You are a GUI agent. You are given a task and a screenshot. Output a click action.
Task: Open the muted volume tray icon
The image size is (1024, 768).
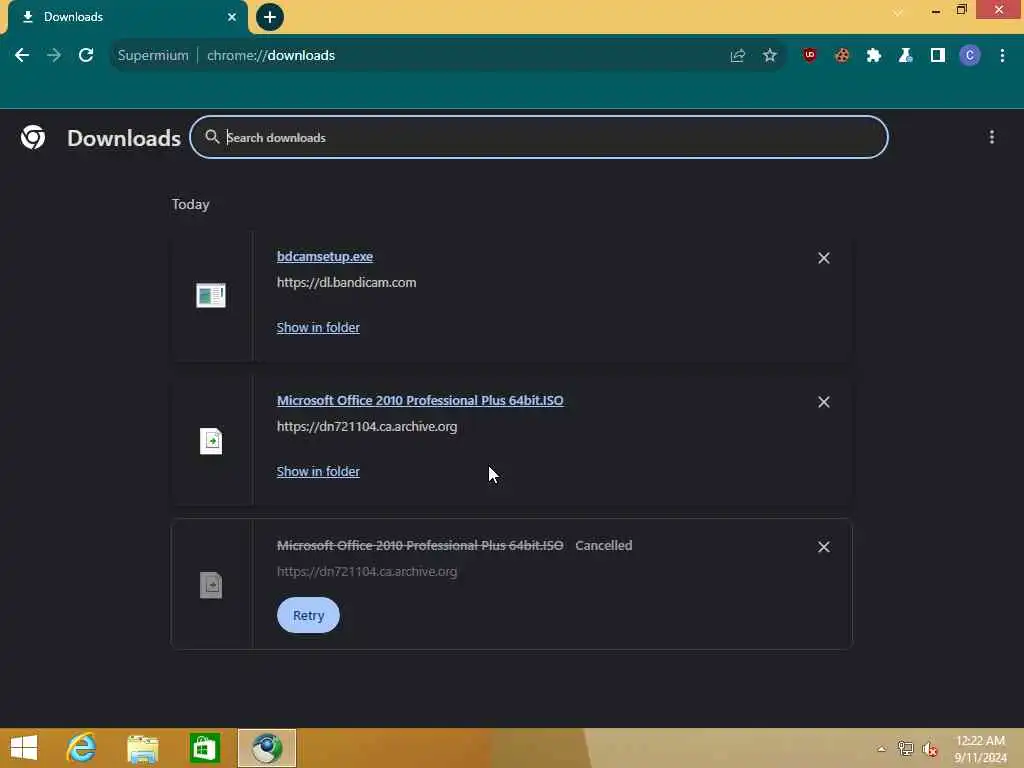pyautogui.click(x=930, y=749)
